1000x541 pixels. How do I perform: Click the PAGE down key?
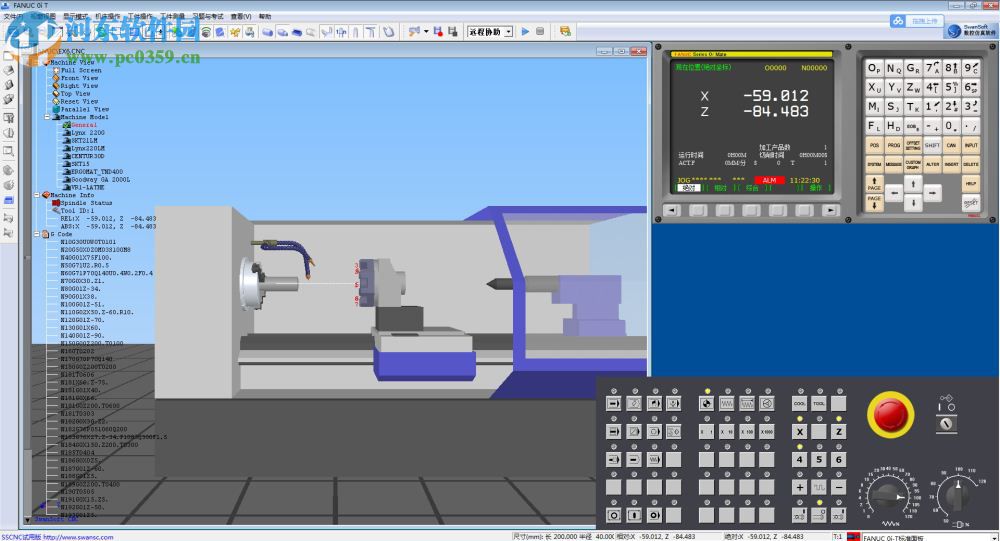[874, 203]
